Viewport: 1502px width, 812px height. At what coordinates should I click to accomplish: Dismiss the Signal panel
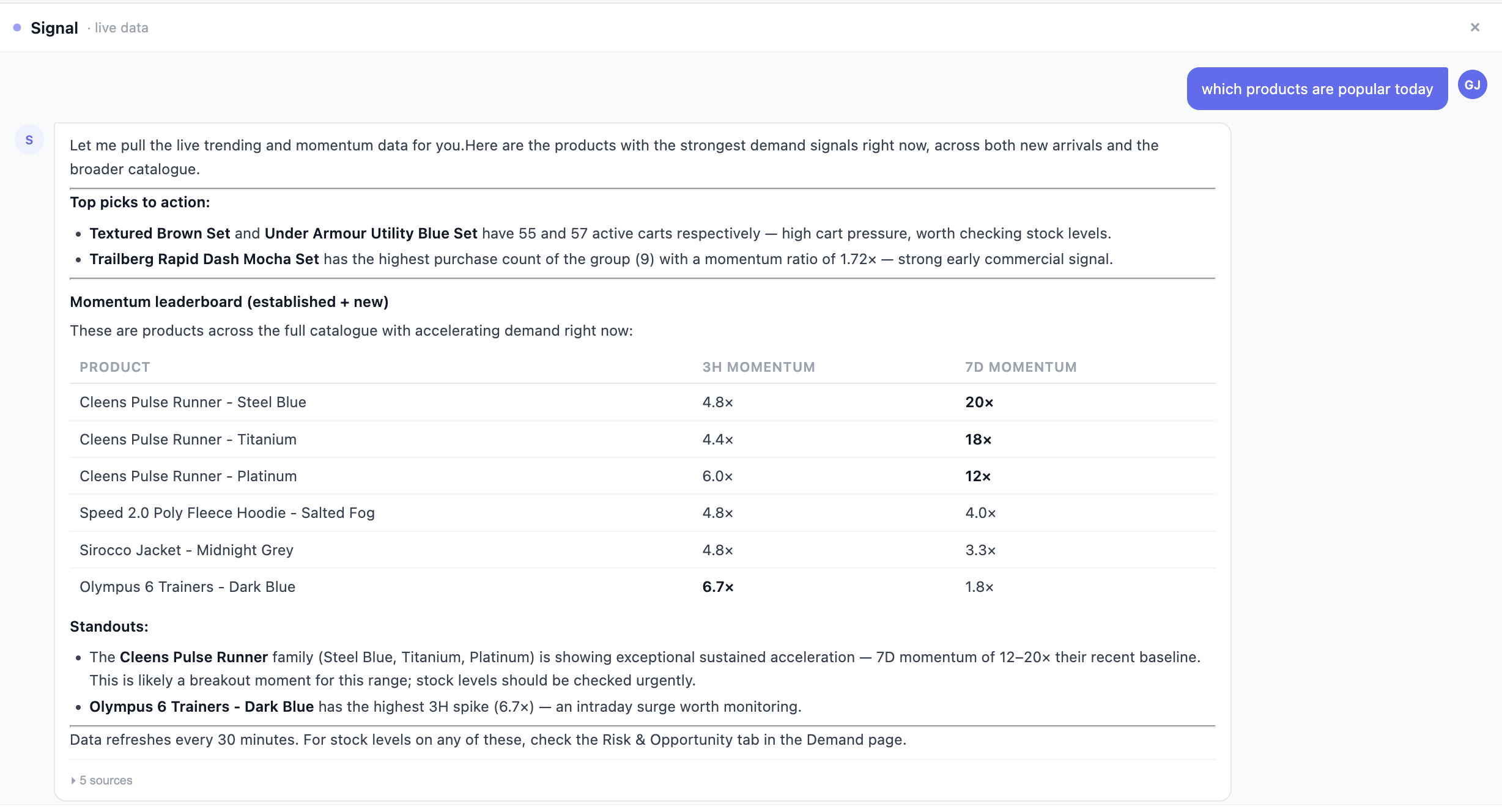[1475, 27]
